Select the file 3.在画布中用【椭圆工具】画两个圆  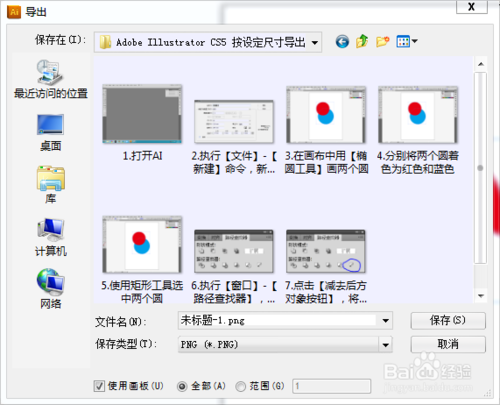pyautogui.click(x=326, y=130)
